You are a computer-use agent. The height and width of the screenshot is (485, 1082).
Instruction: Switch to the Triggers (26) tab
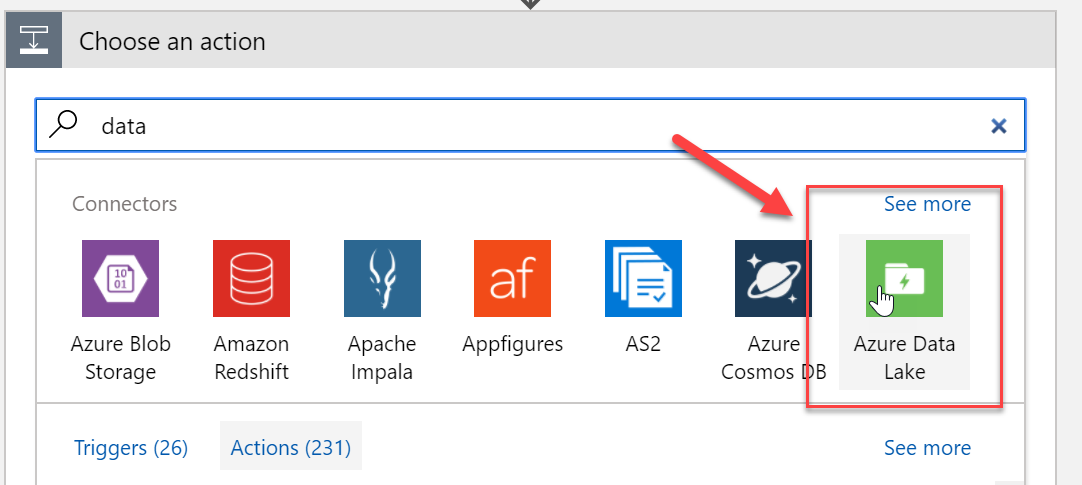coord(131,448)
